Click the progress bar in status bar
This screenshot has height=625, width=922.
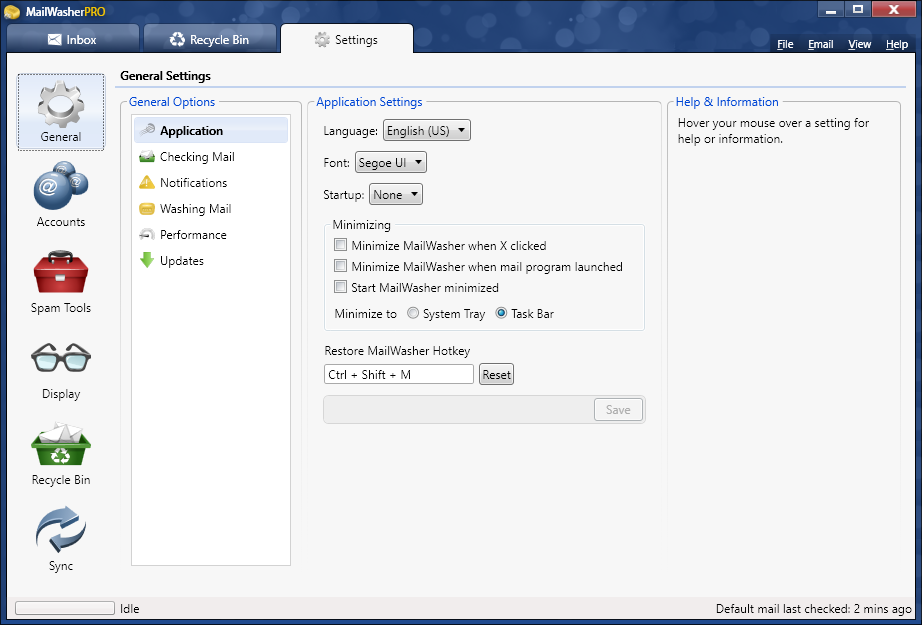[x=65, y=608]
